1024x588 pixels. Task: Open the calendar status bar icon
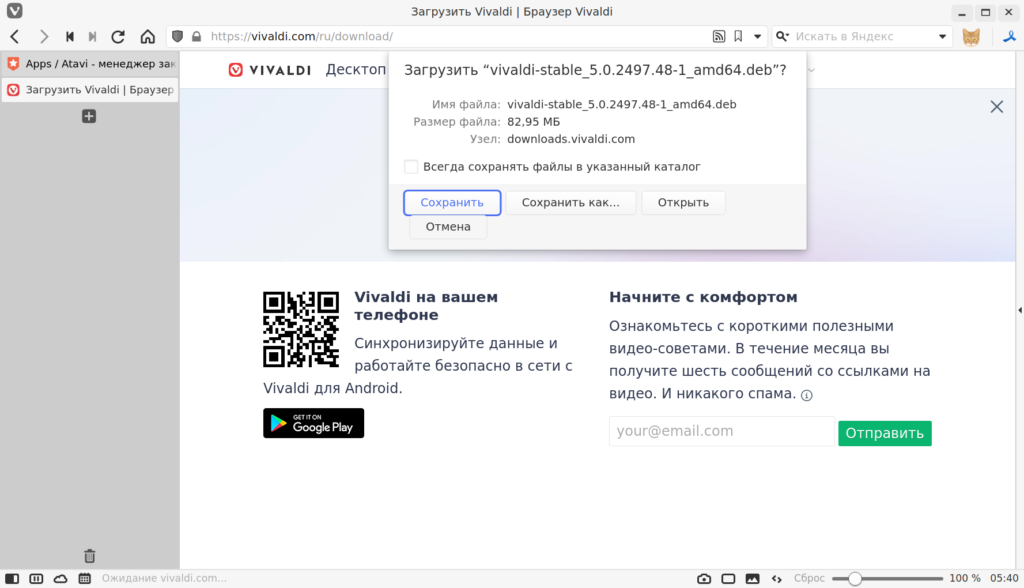(x=85, y=578)
